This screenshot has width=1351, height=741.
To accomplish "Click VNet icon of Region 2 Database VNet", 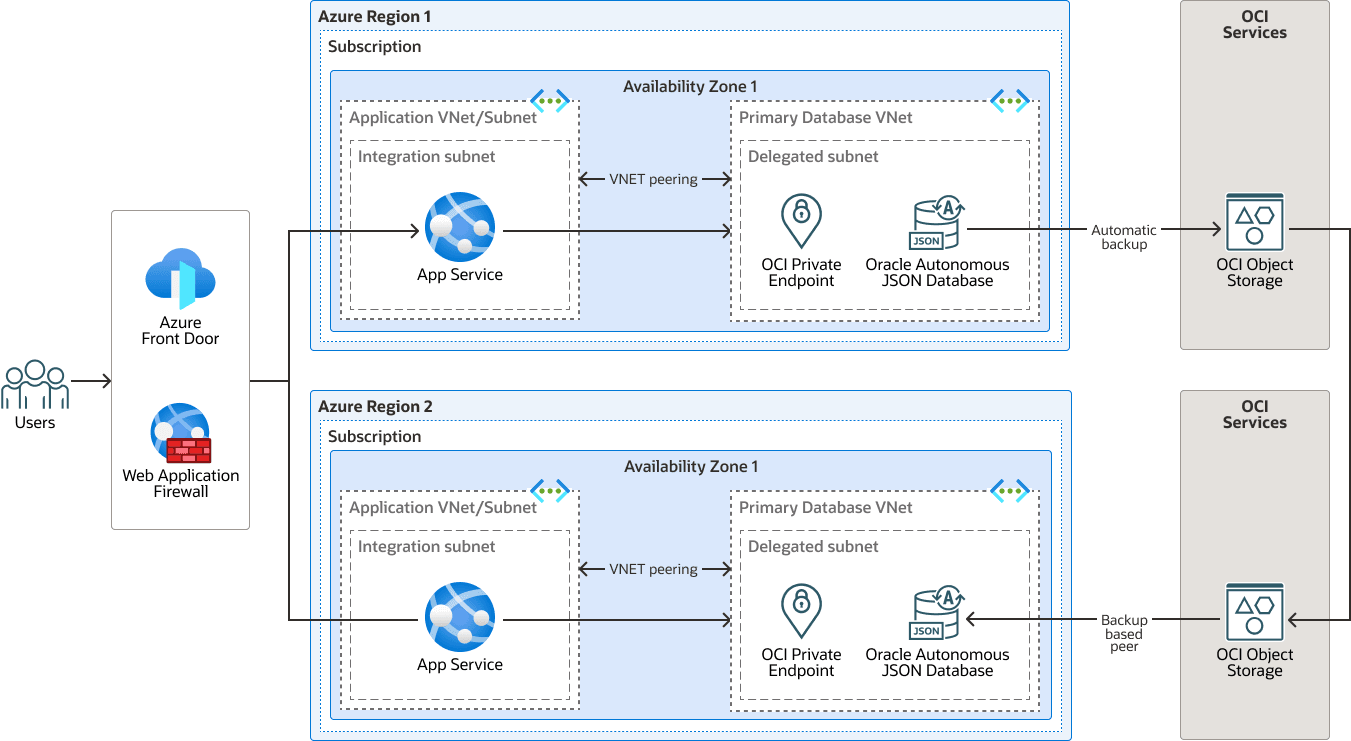I will pyautogui.click(x=1010, y=491).
